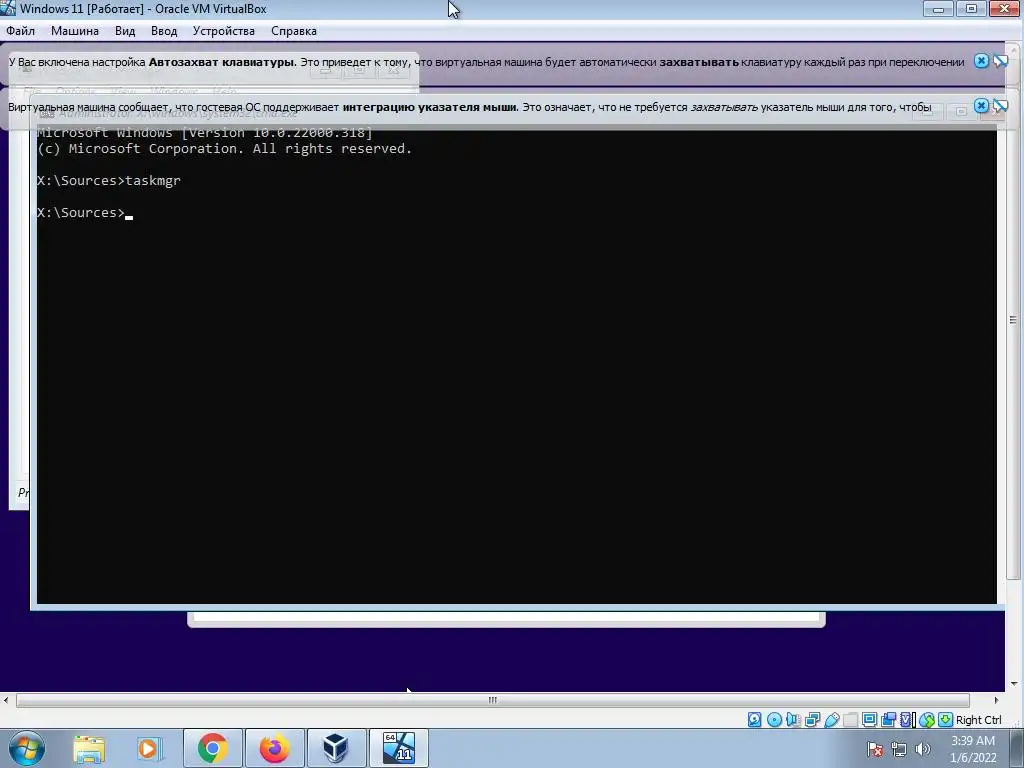Open Windows Explorer from the taskbar
This screenshot has height=768, width=1024.
coord(89,748)
